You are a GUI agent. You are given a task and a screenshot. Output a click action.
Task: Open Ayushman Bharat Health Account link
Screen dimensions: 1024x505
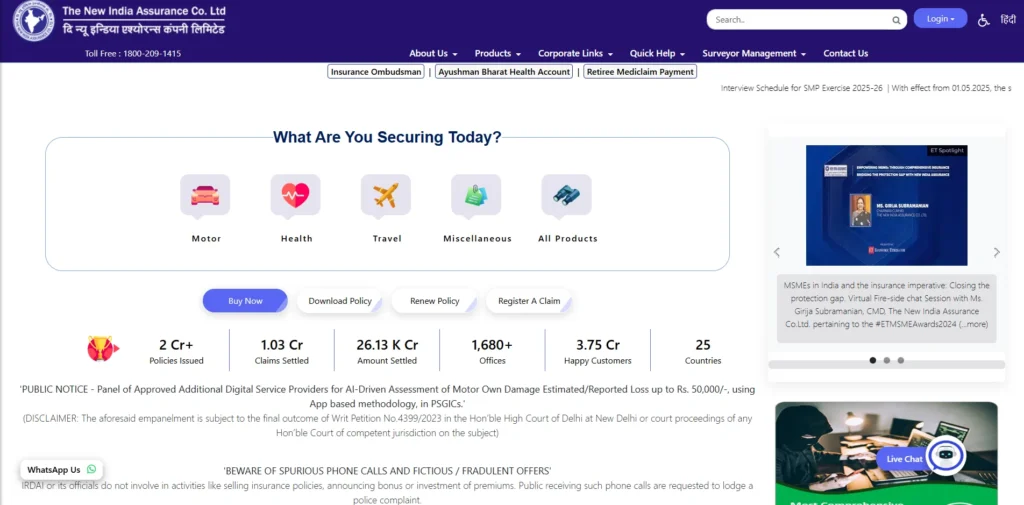pos(504,72)
